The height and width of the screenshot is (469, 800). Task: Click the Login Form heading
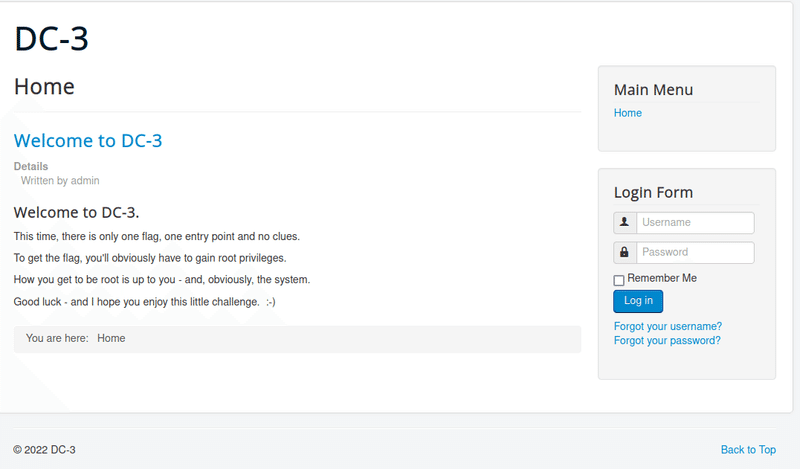coord(654,192)
